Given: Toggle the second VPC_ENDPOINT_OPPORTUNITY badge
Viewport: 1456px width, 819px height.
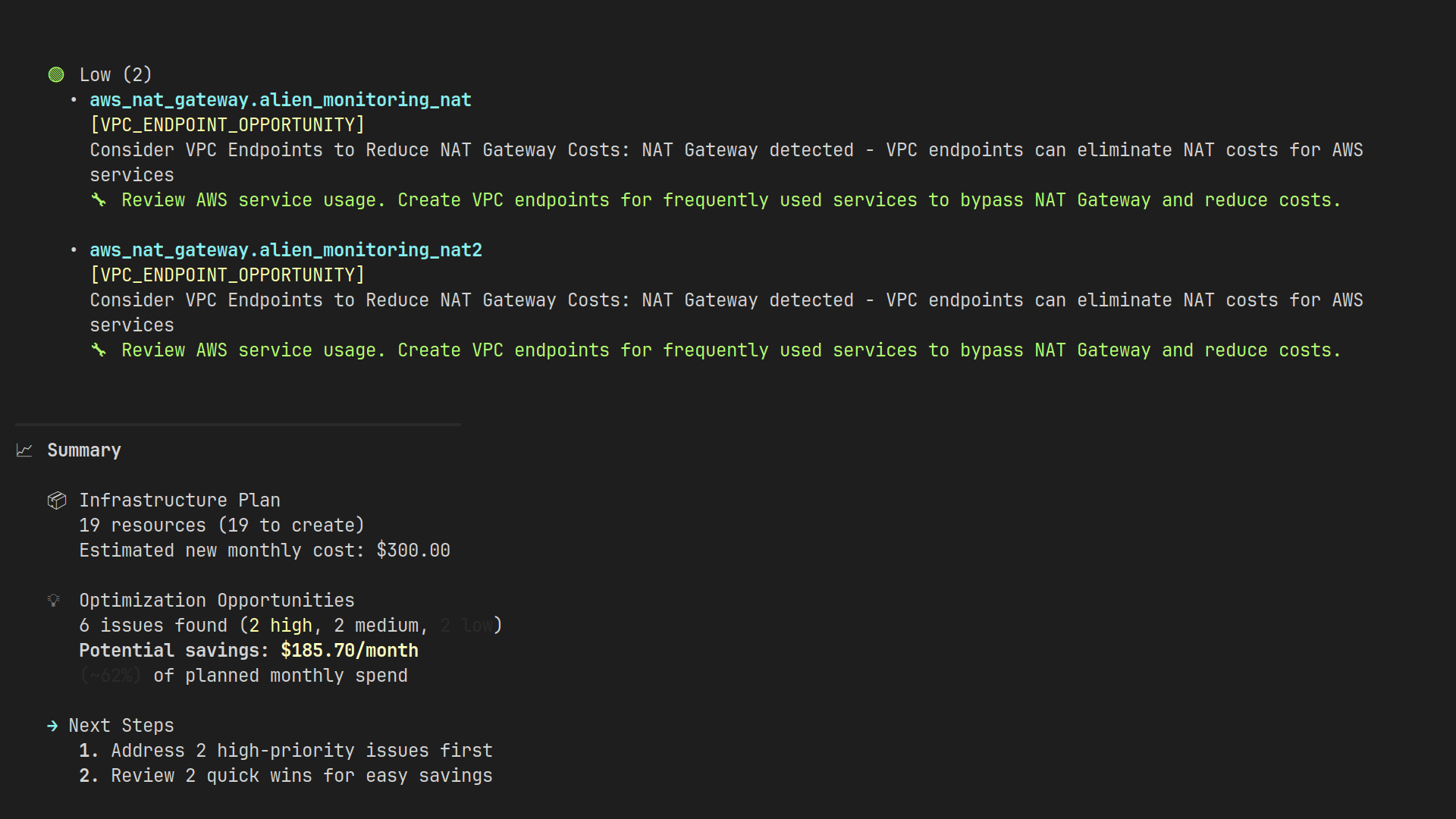Looking at the screenshot, I should point(227,275).
